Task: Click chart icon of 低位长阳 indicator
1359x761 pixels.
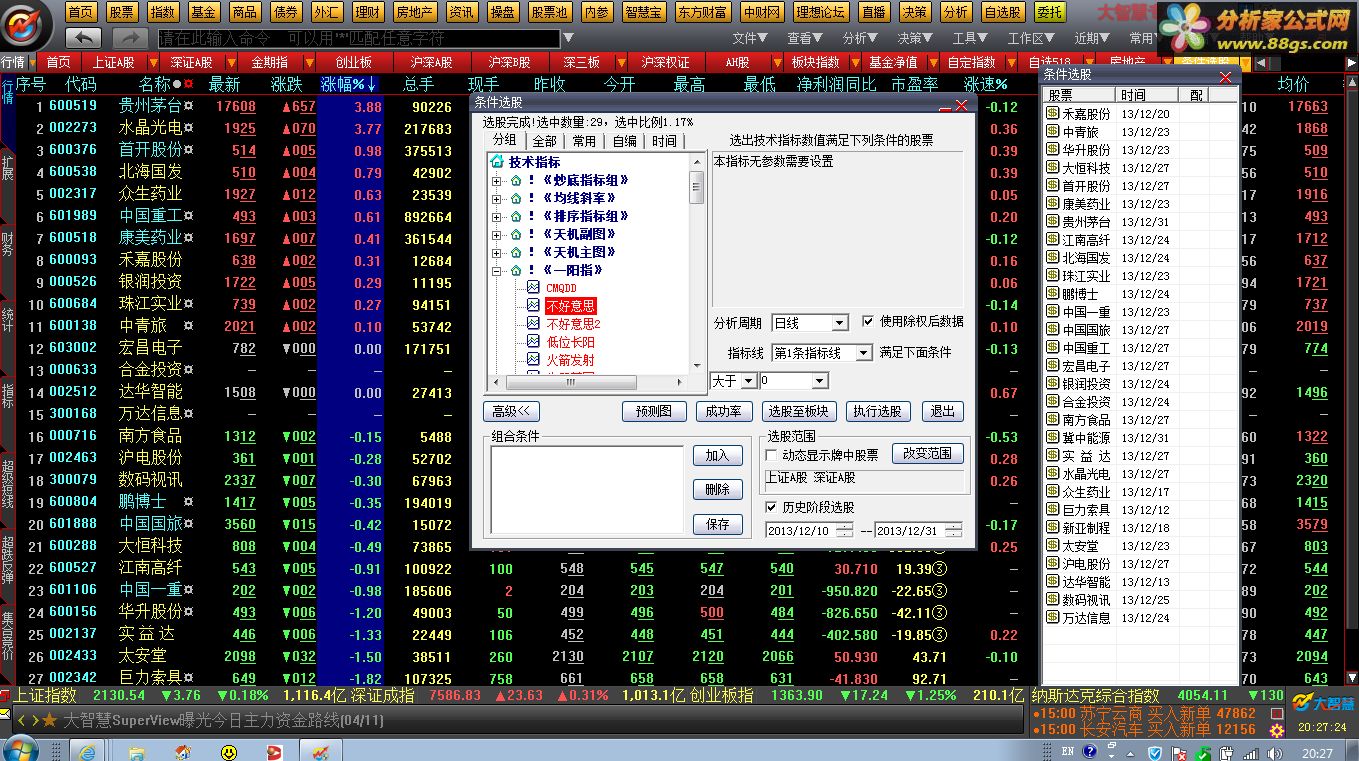Action: tap(534, 342)
